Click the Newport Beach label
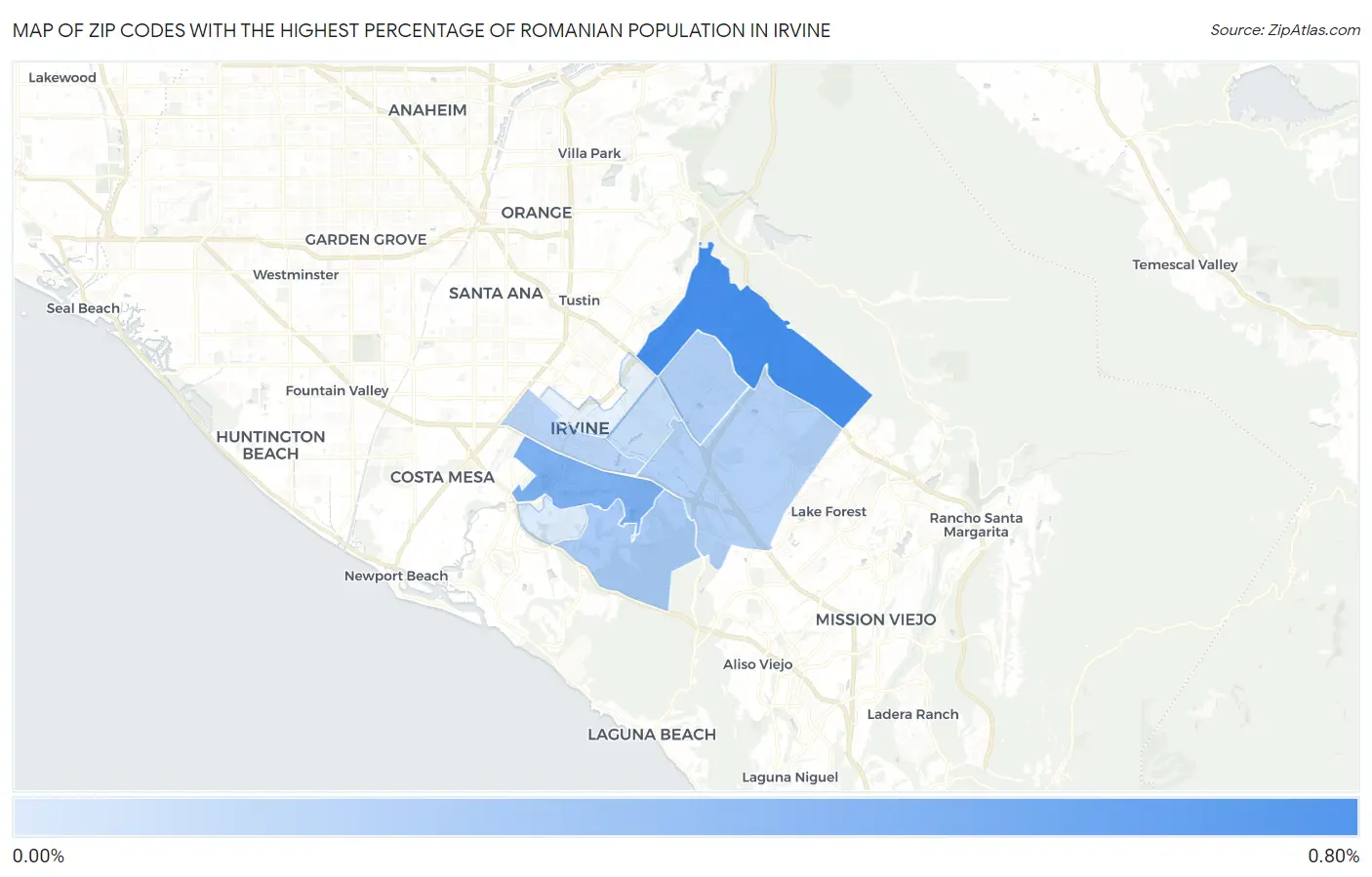Image resolution: width=1372 pixels, height=877 pixels. click(396, 577)
